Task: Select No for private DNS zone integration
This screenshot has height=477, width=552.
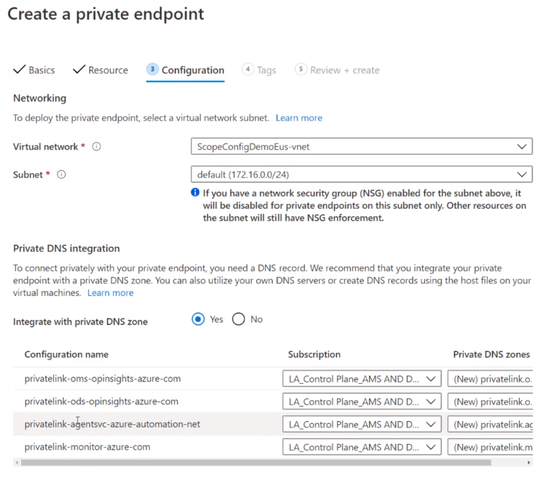Action: (x=238, y=319)
